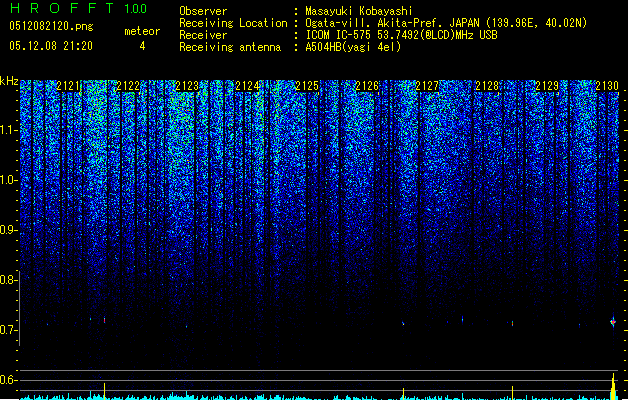Click the 0.9 kHz axis tick label
The width and height of the screenshot is (629, 400).
pos(9,230)
